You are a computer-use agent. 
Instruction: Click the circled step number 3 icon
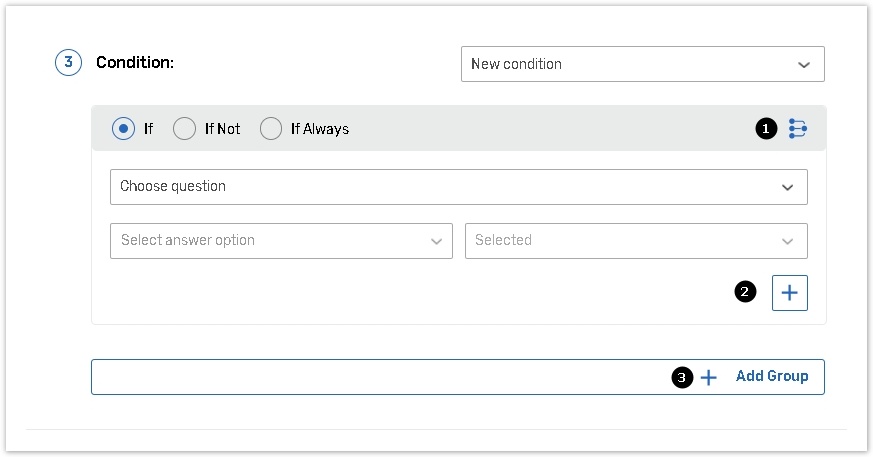(x=67, y=62)
